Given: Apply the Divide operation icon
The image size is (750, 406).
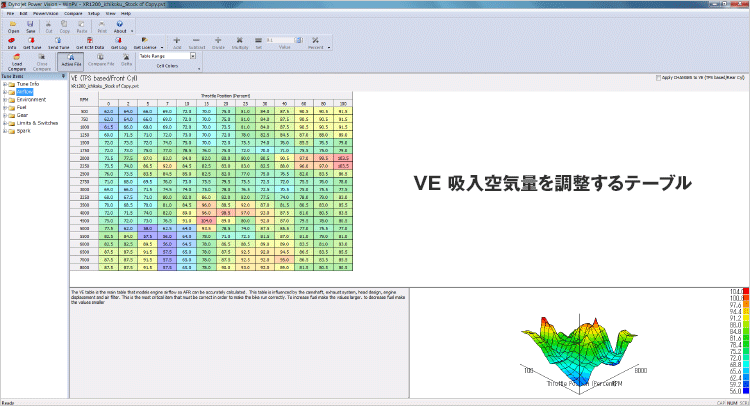Looking at the screenshot, I should [x=218, y=41].
